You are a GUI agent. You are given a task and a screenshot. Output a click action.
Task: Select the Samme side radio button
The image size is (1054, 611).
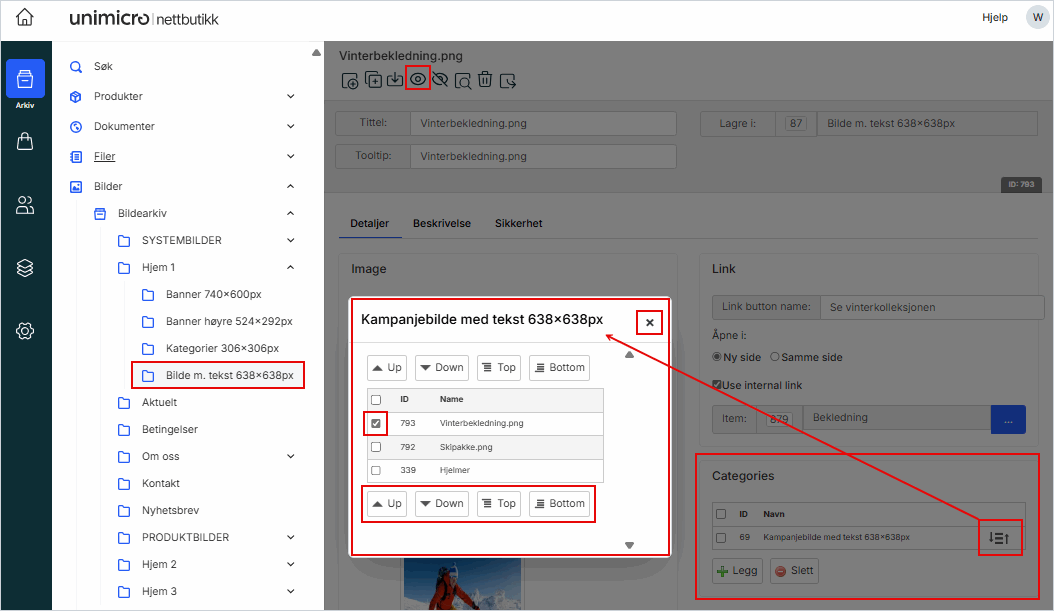click(775, 357)
